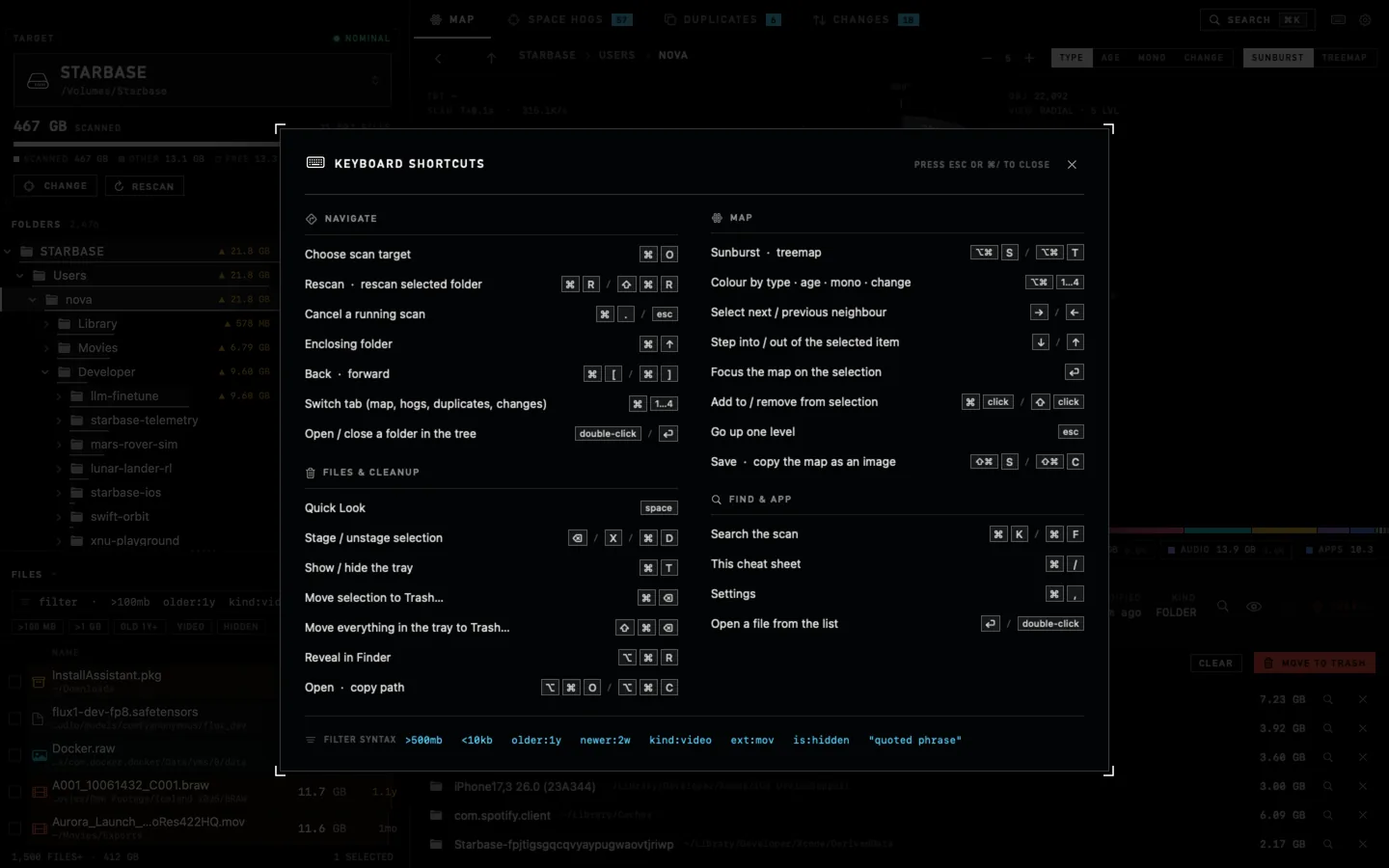Close the Keyboard Shortcuts dialog with the X
Screen dimensions: 1389x868
(1072, 165)
